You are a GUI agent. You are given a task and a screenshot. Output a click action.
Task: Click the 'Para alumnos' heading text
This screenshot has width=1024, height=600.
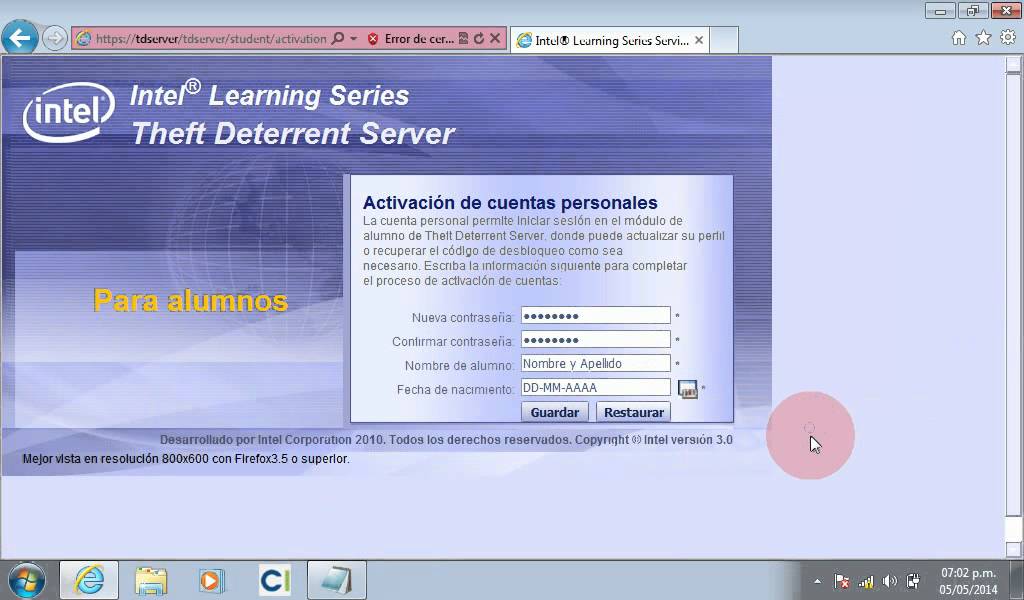pyautogui.click(x=191, y=301)
